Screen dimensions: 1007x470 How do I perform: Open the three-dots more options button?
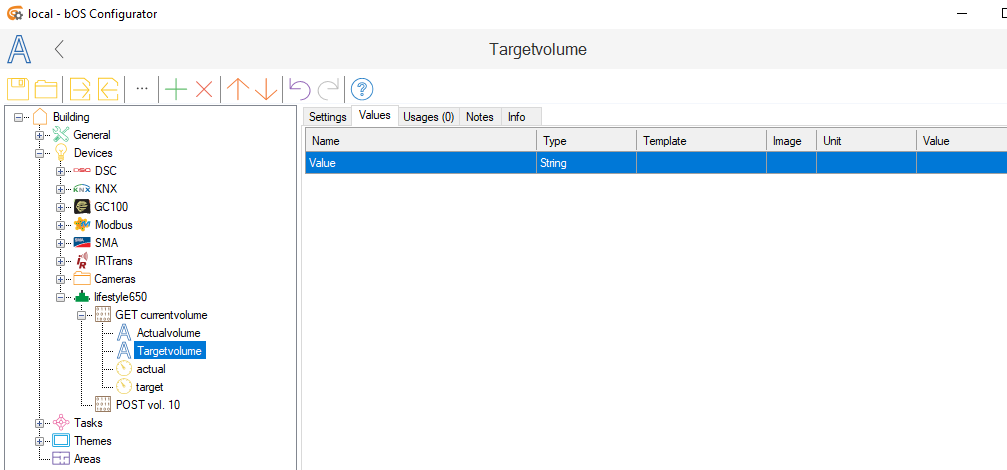(x=142, y=88)
